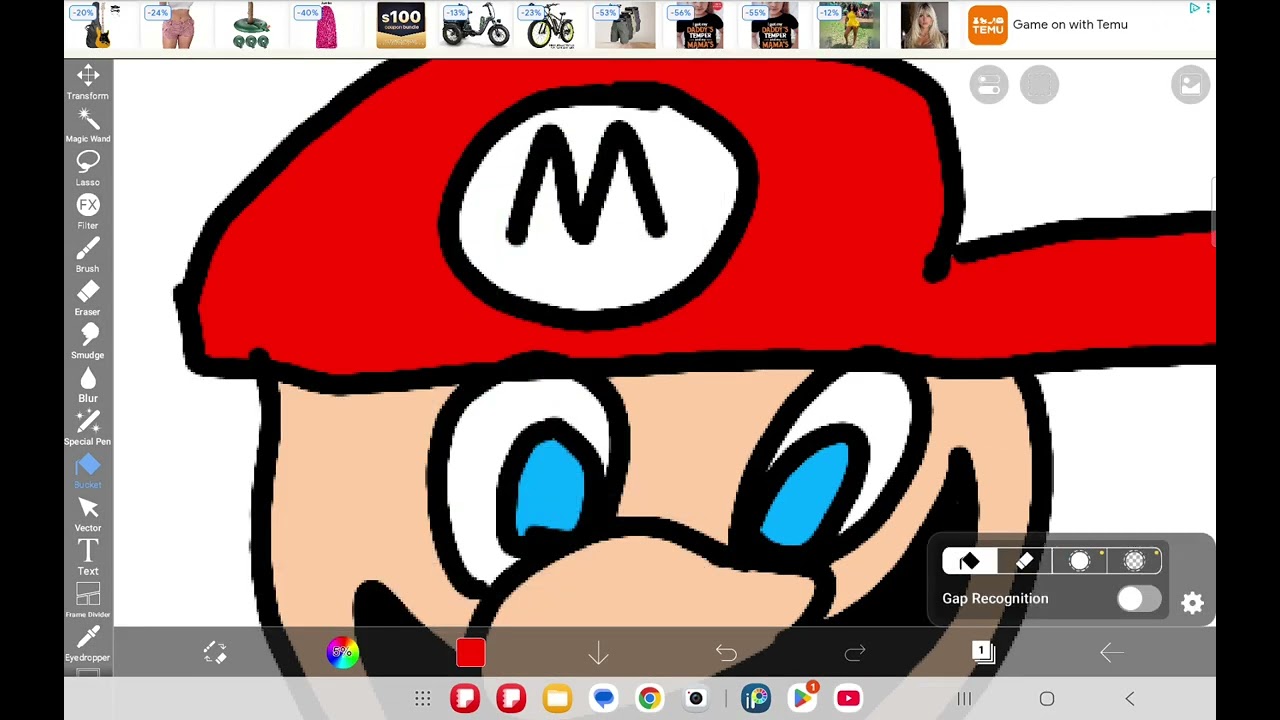Select the Smudge tool
Viewport: 1280px width, 720px height.
click(x=88, y=340)
